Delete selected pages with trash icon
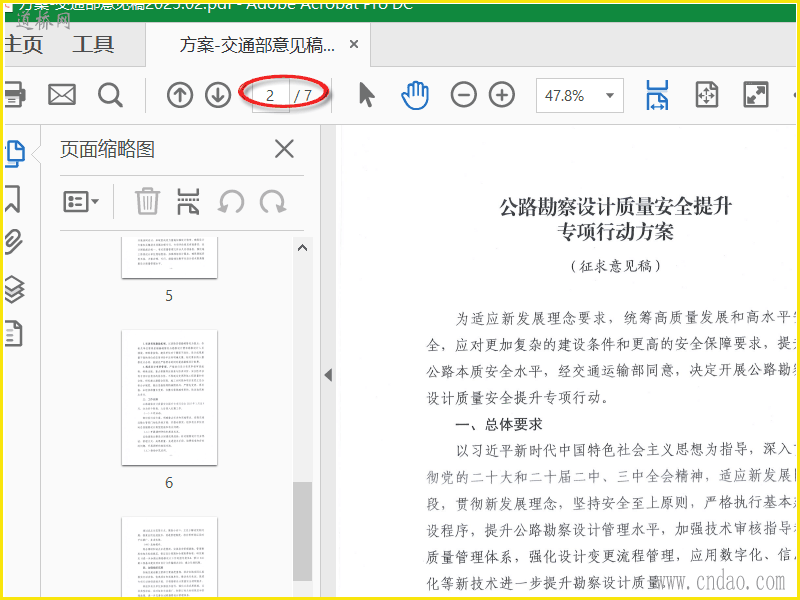Image resolution: width=800 pixels, height=600 pixels. pyautogui.click(x=147, y=201)
